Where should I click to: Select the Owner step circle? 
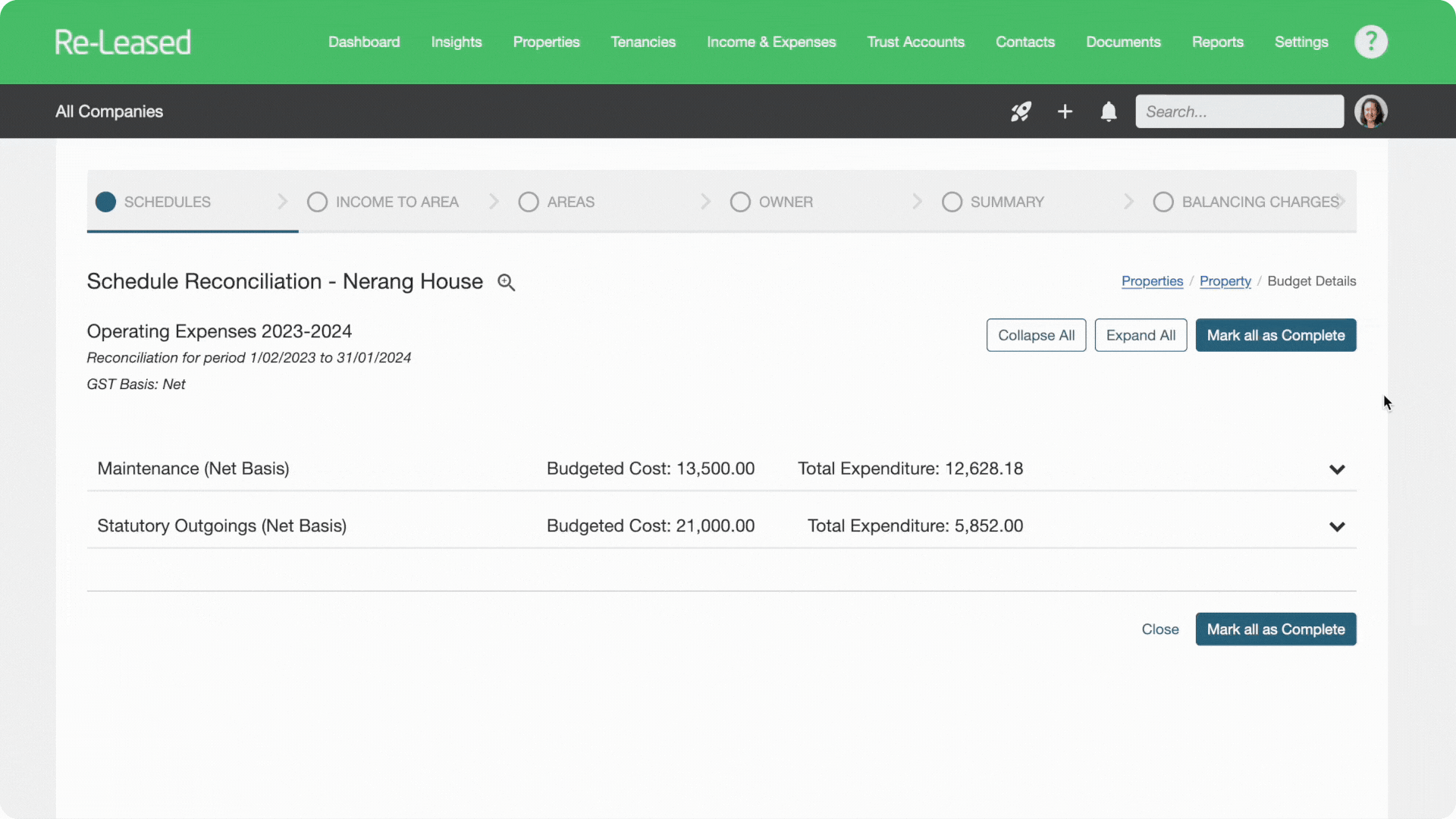point(740,202)
